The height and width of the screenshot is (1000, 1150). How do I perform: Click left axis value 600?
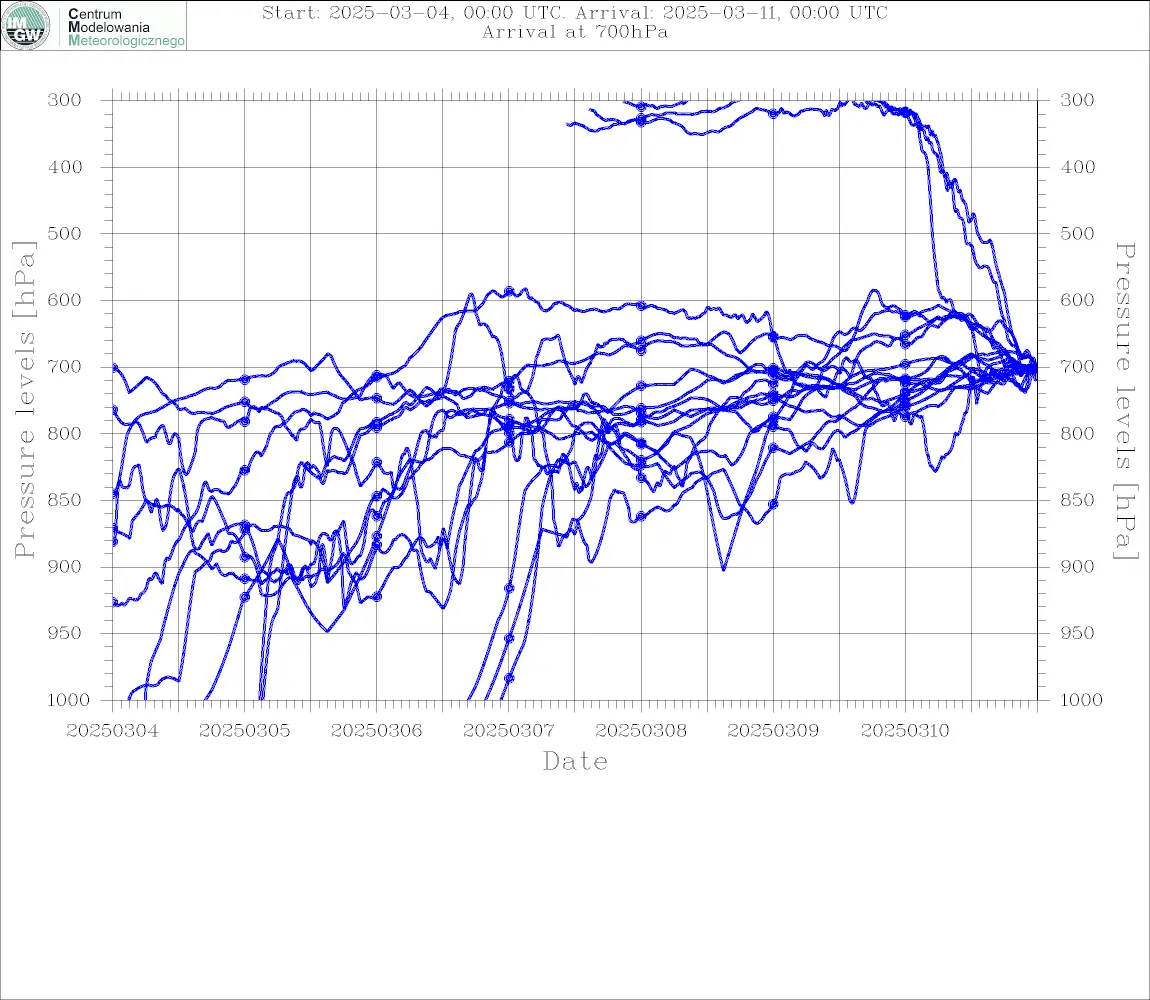pos(65,300)
